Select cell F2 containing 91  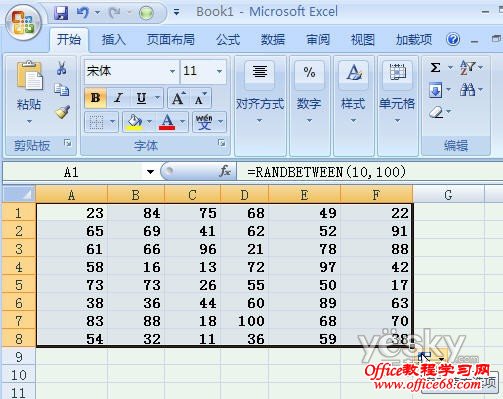tap(376, 231)
